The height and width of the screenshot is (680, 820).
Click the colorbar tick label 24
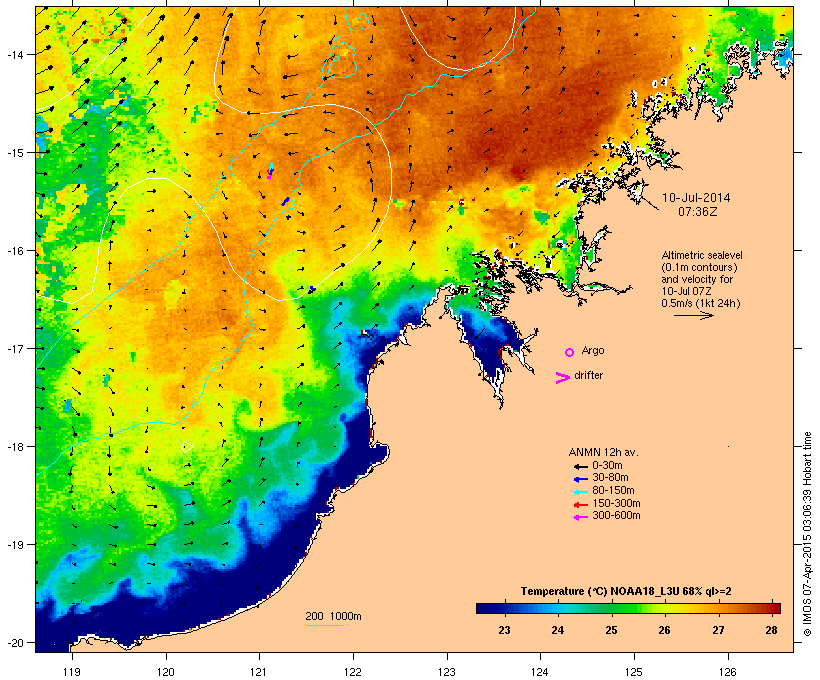[557, 630]
